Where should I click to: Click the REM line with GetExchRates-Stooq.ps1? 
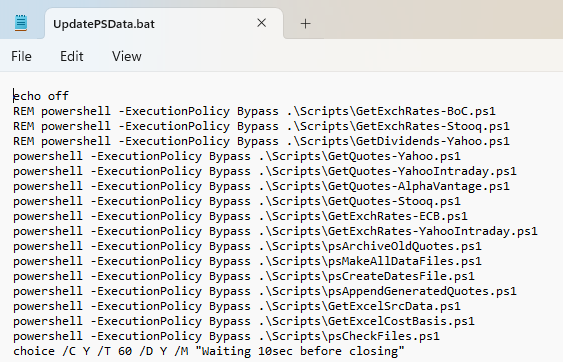pyautogui.click(x=261, y=126)
